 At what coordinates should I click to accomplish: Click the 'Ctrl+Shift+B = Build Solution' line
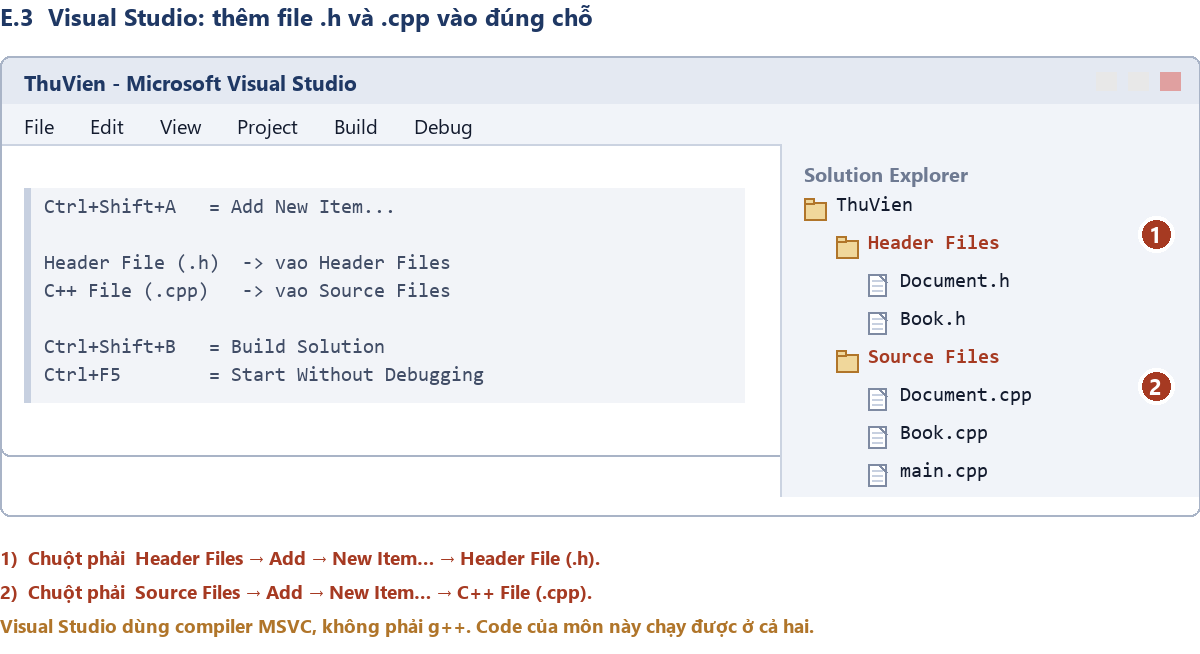click(x=214, y=347)
